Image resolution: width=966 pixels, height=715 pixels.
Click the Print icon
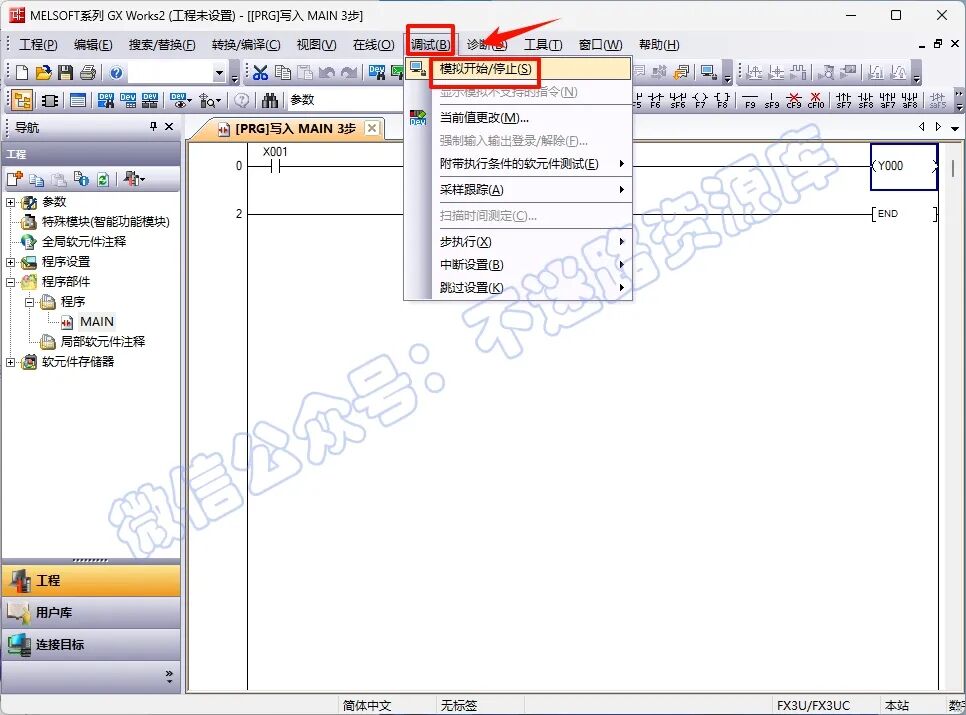(87, 73)
